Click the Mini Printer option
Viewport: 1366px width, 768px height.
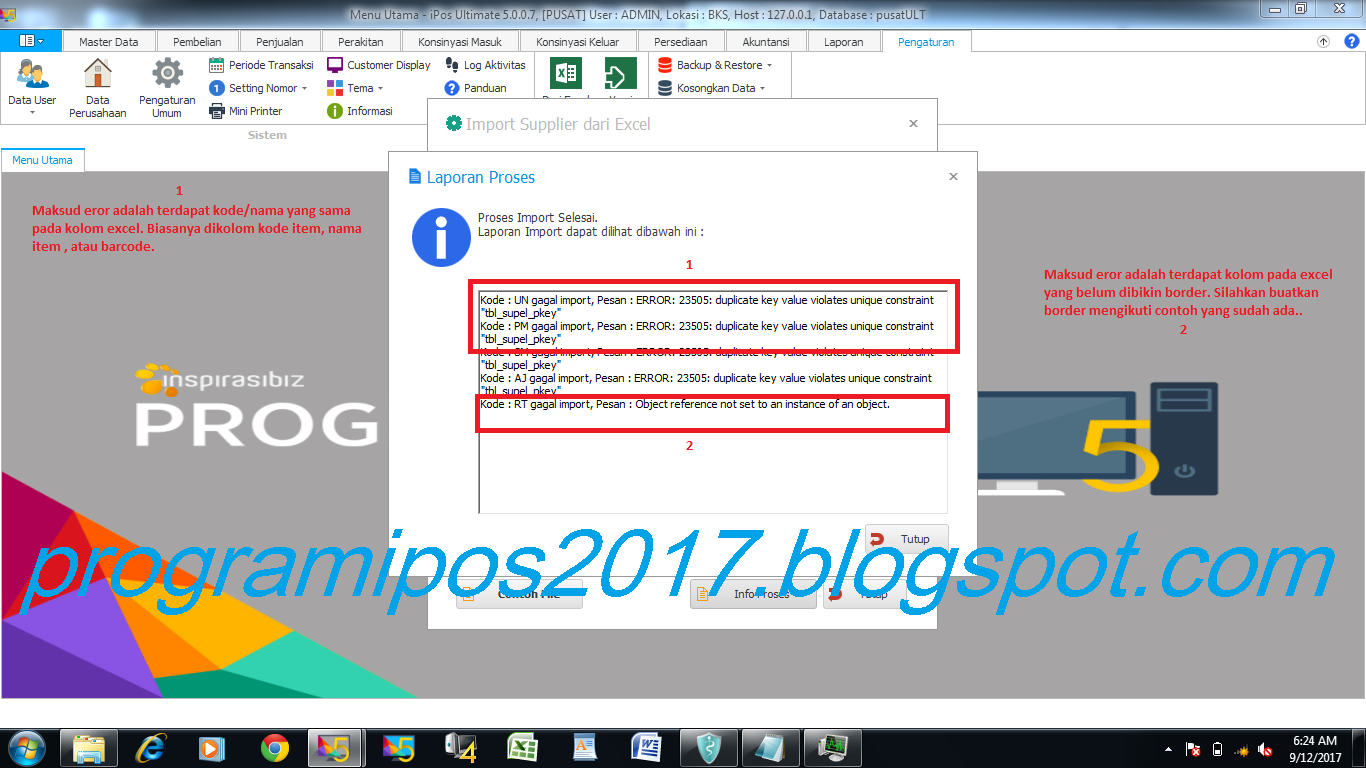coord(246,111)
